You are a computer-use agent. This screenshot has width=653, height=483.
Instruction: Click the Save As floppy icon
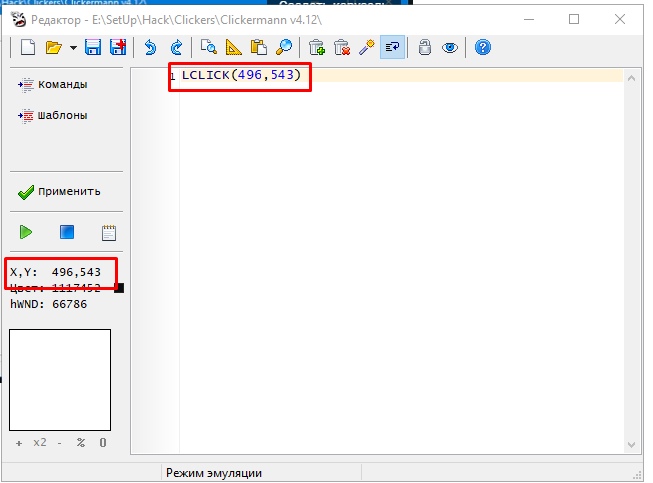118,47
